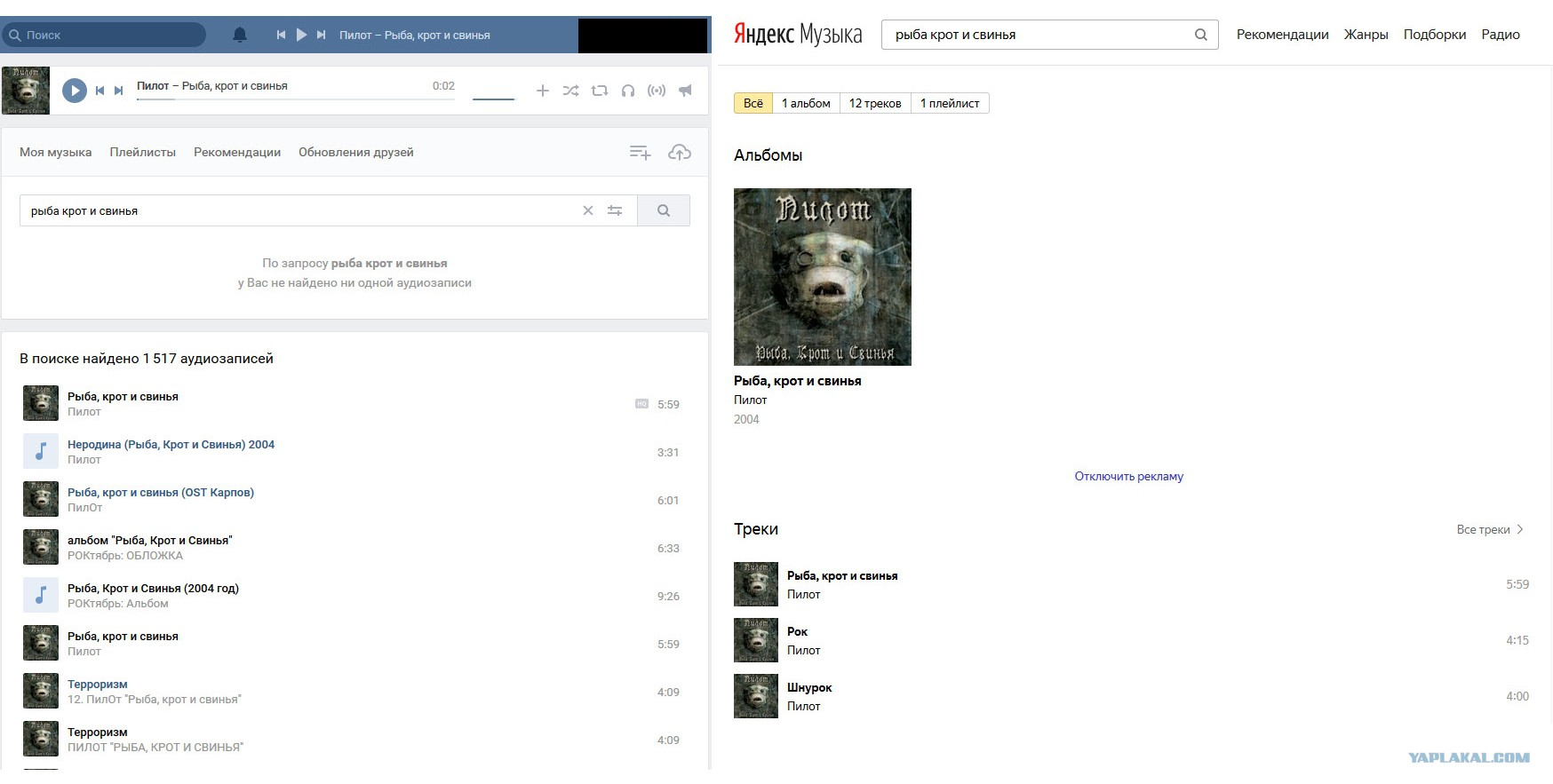Viewport: 1553px width, 784px height.
Task: Open the Пилот album cover in Yandex
Action: pyautogui.click(x=823, y=277)
